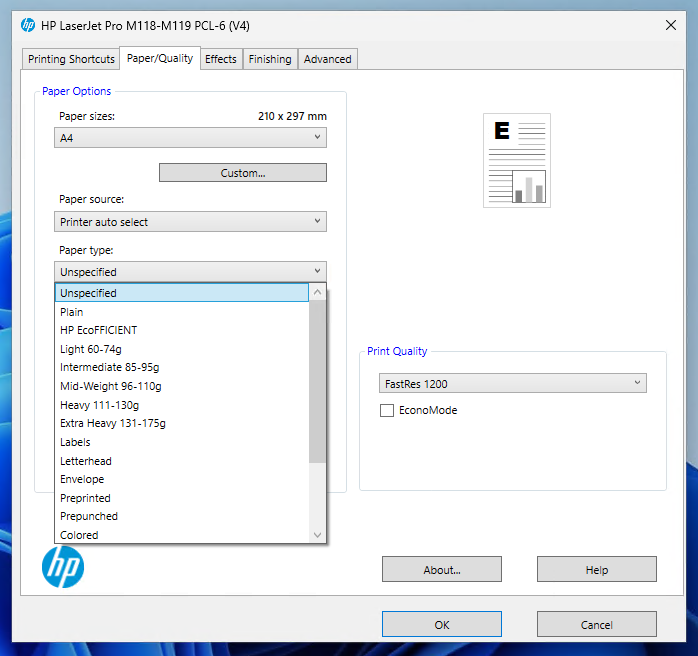Switch to the Advanced tab
The image size is (698, 656).
[328, 59]
